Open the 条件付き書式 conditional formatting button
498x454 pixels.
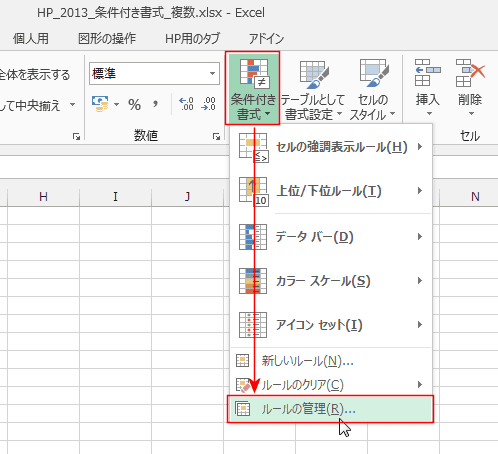(x=253, y=88)
